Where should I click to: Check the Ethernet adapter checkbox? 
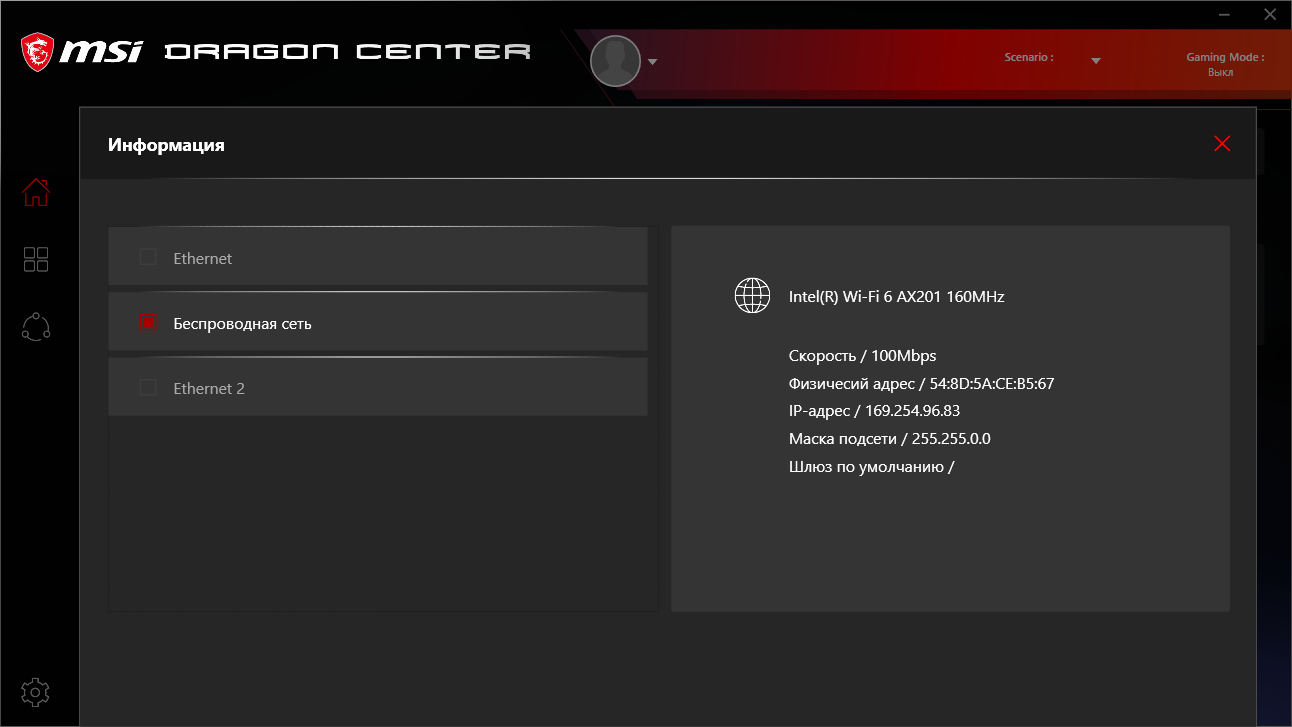(148, 258)
